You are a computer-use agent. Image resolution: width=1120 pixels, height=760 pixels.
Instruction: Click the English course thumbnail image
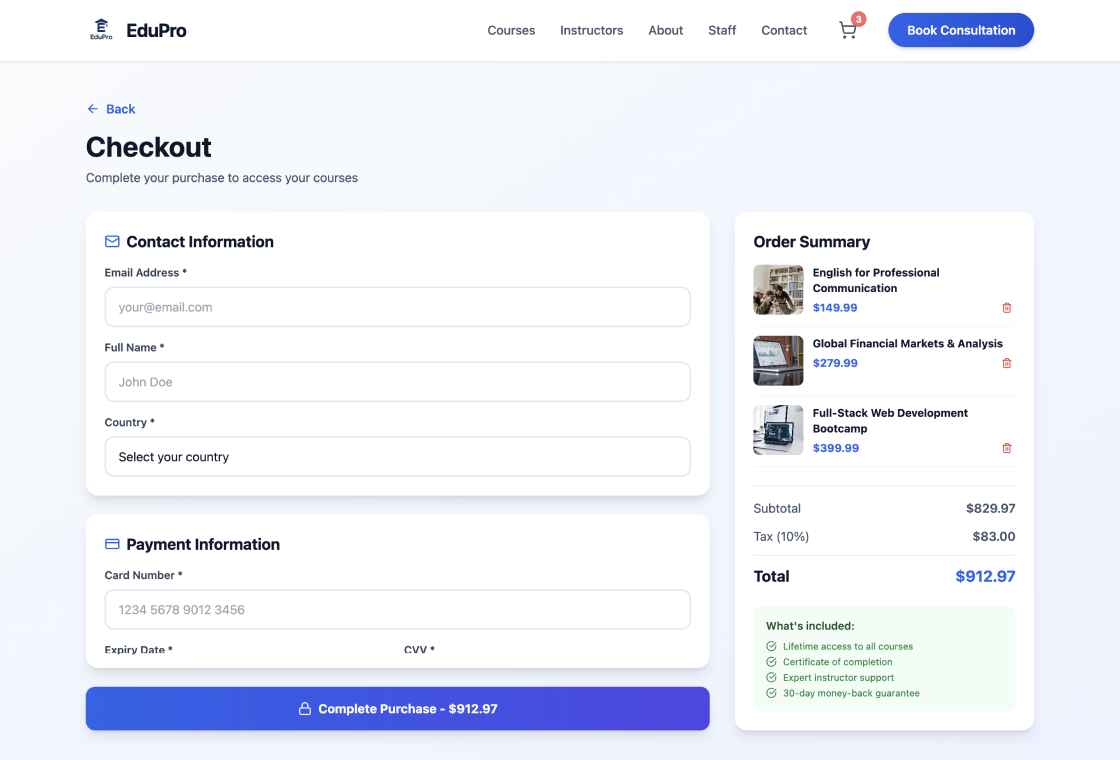pos(778,289)
